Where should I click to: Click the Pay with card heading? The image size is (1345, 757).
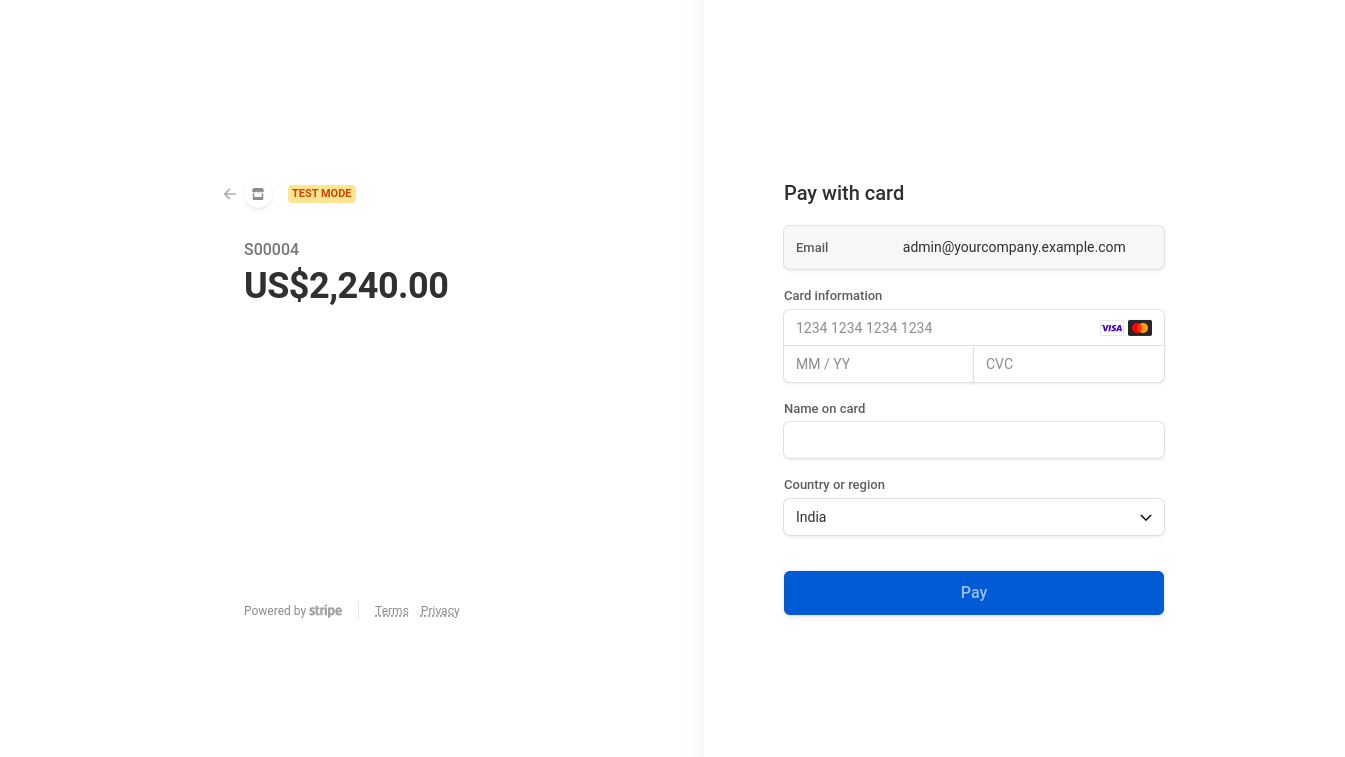(x=844, y=193)
